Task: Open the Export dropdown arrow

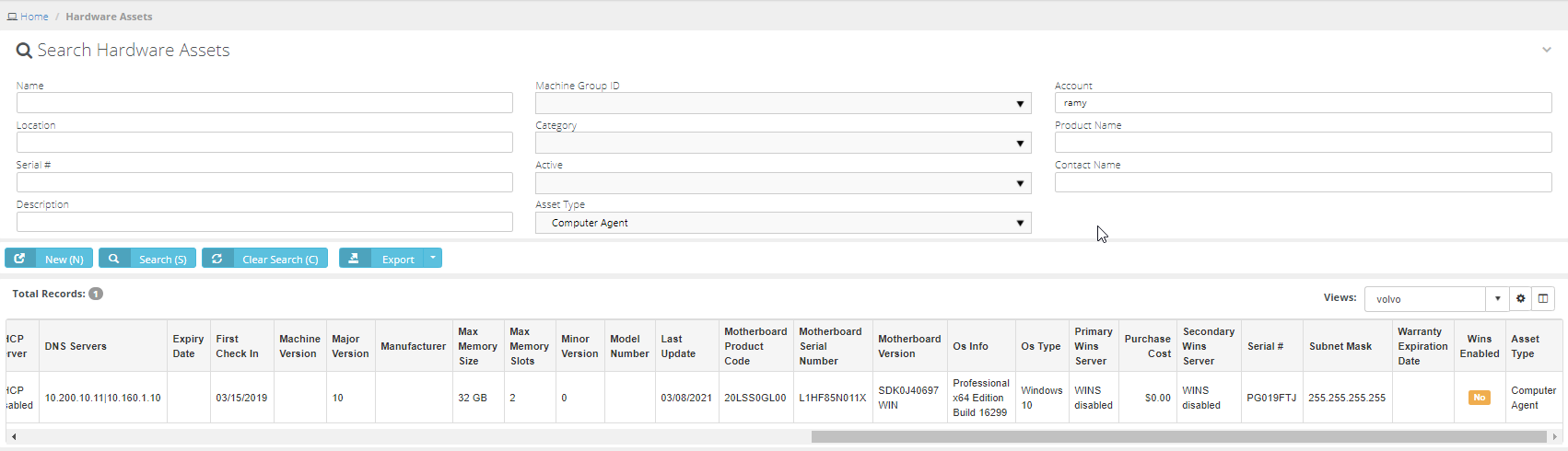Action: click(x=433, y=259)
